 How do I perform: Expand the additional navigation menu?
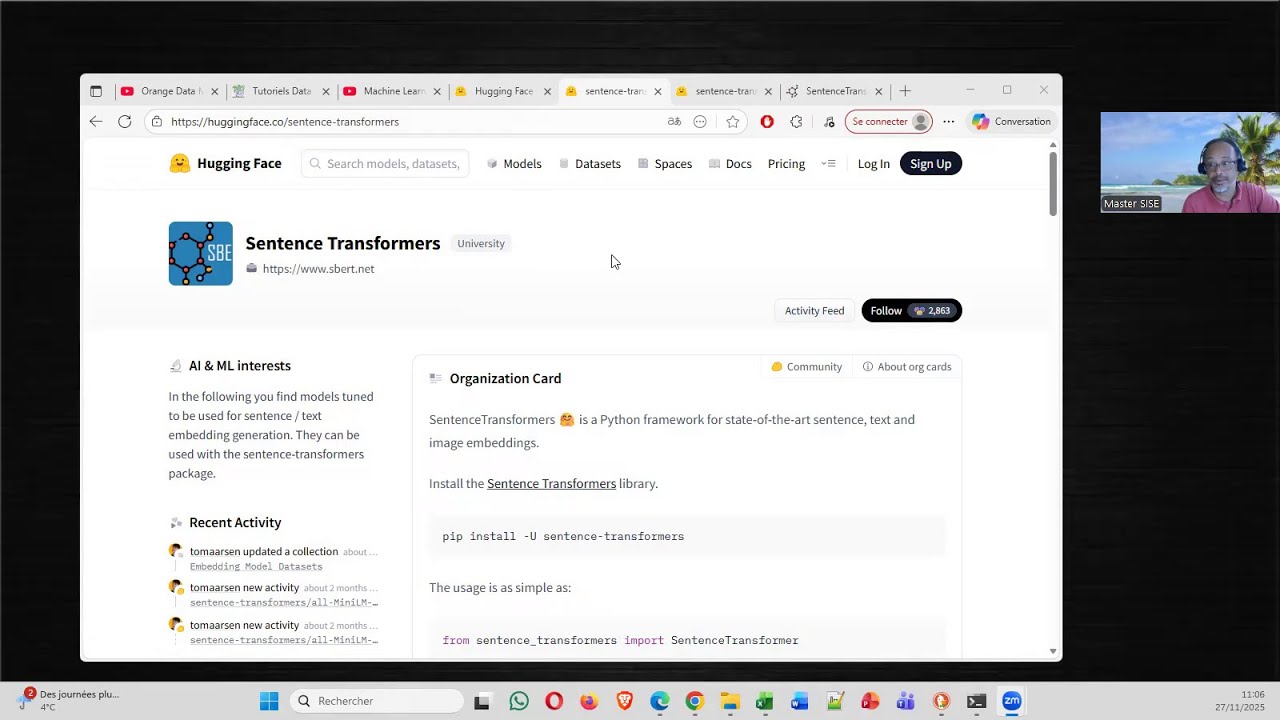coord(828,164)
